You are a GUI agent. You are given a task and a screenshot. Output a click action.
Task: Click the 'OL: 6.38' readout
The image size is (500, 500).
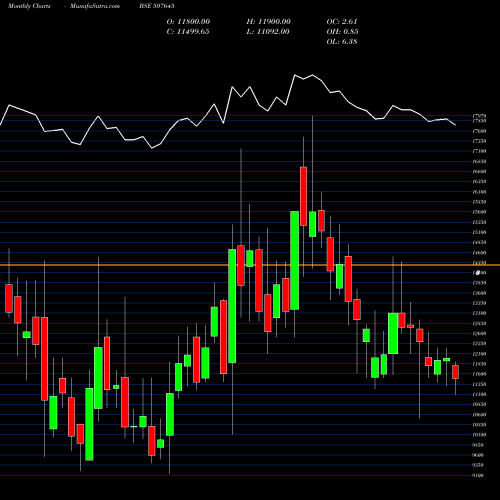pos(342,42)
